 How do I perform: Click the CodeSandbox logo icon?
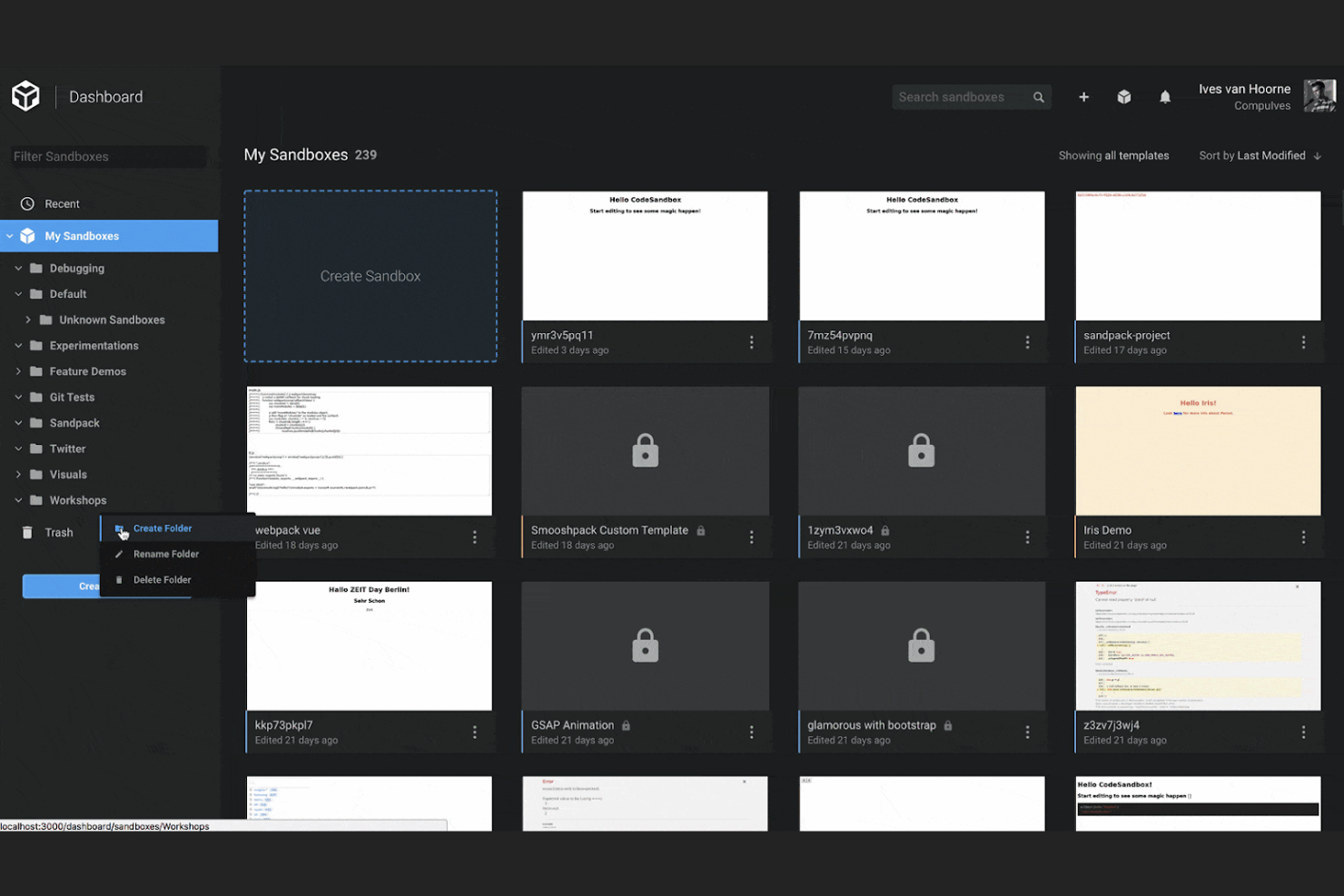tap(25, 96)
